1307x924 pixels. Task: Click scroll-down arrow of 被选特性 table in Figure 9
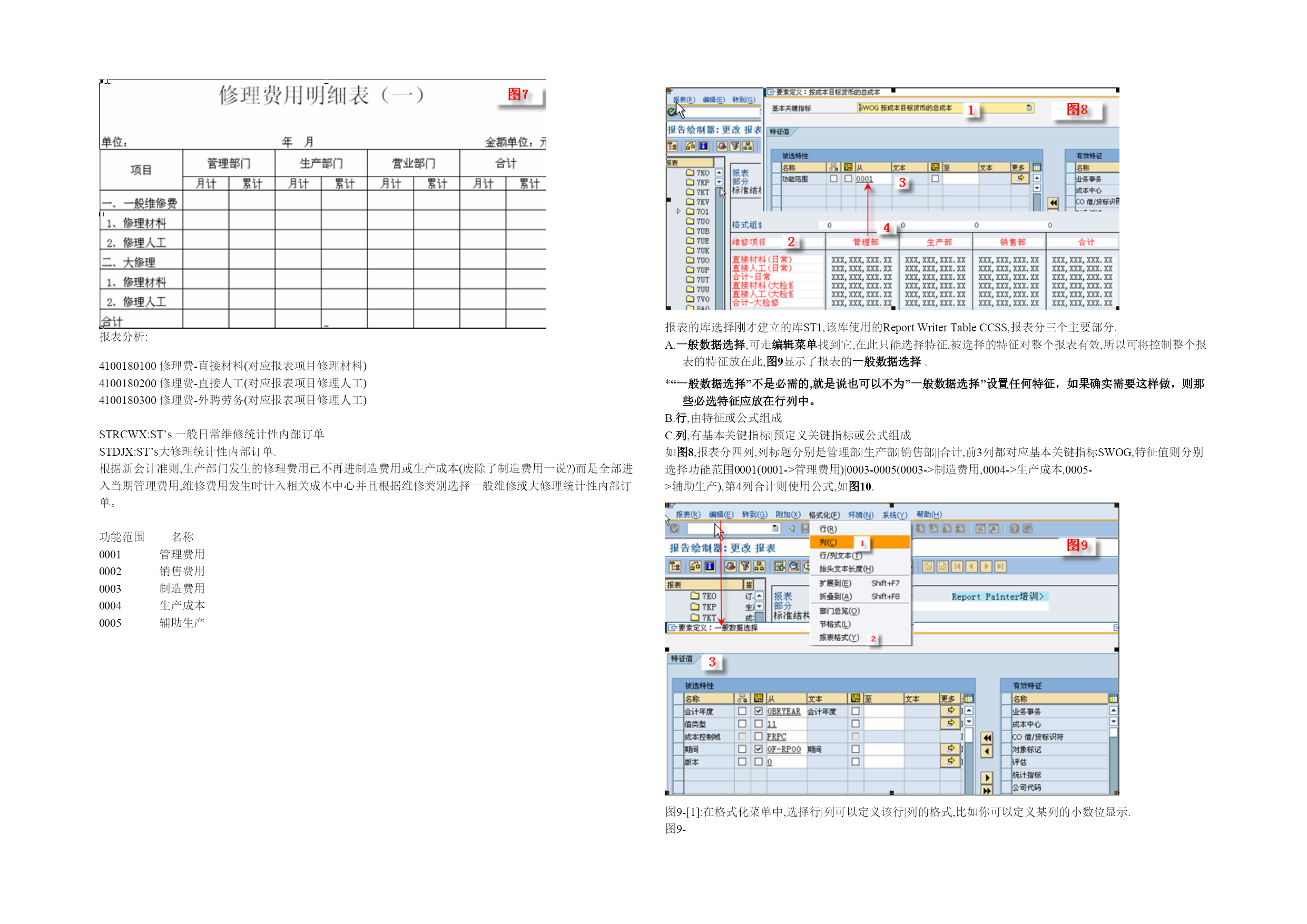(969, 721)
